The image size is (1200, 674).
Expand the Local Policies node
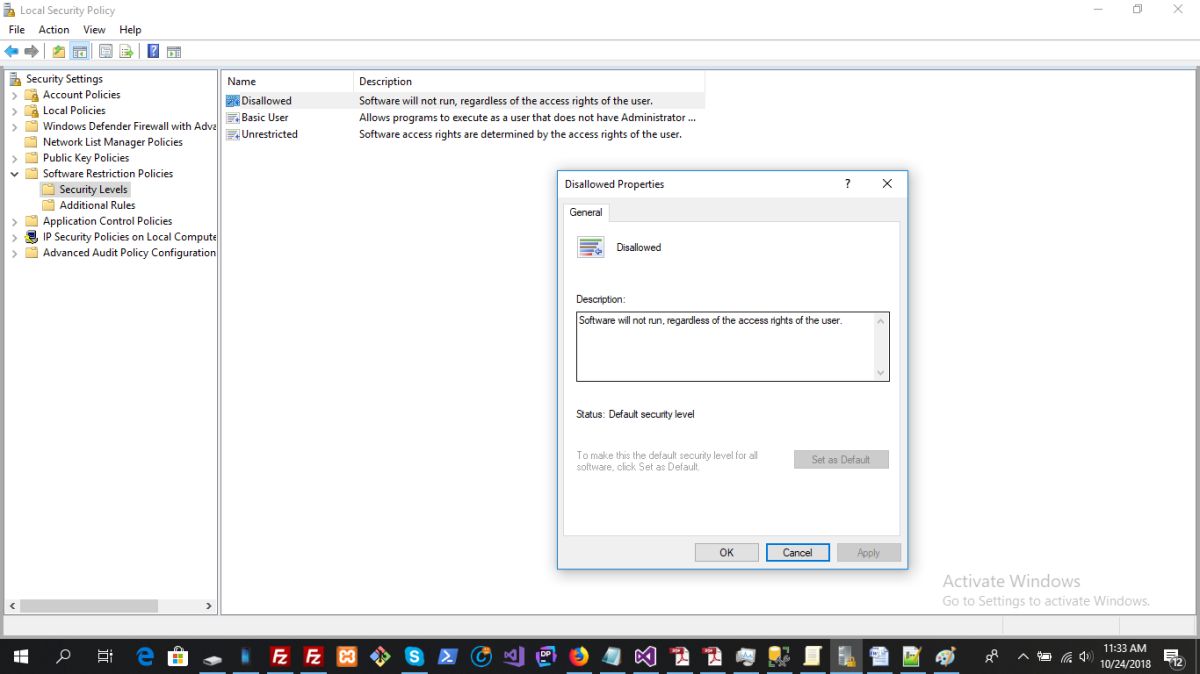coord(15,111)
